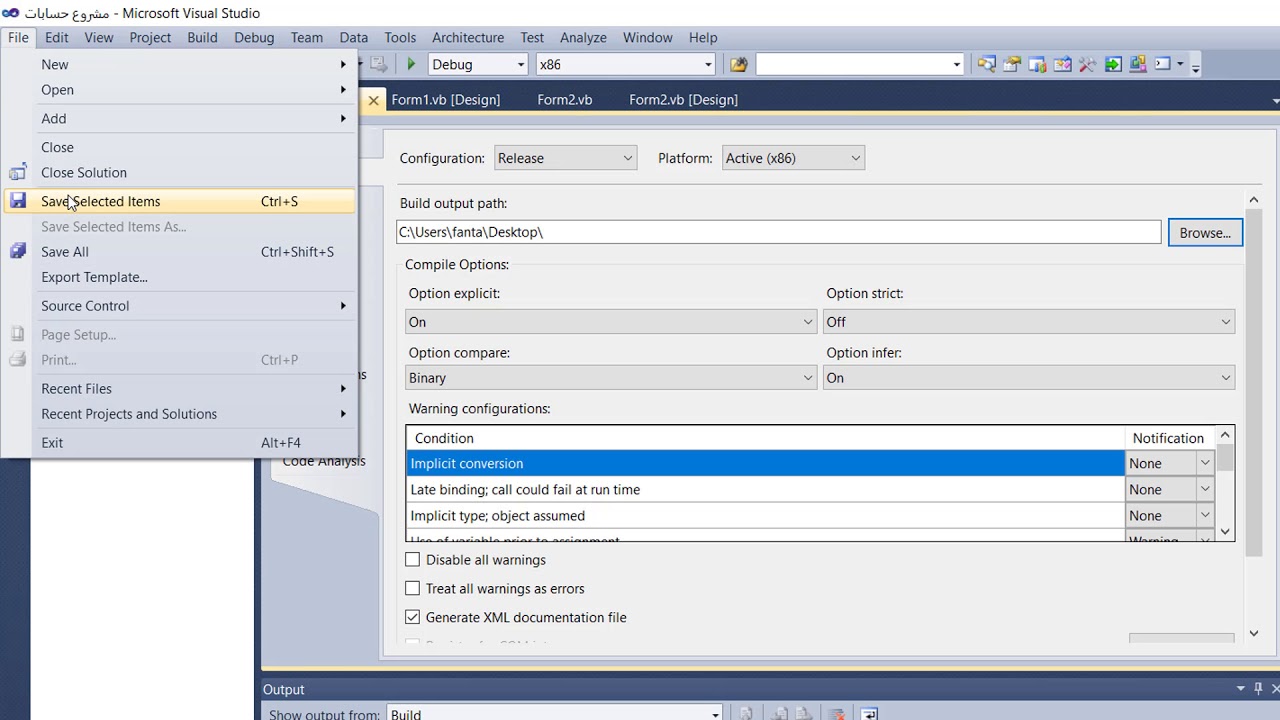Open the Configuration dropdown showing Release
This screenshot has height=720, width=1280.
click(x=565, y=158)
